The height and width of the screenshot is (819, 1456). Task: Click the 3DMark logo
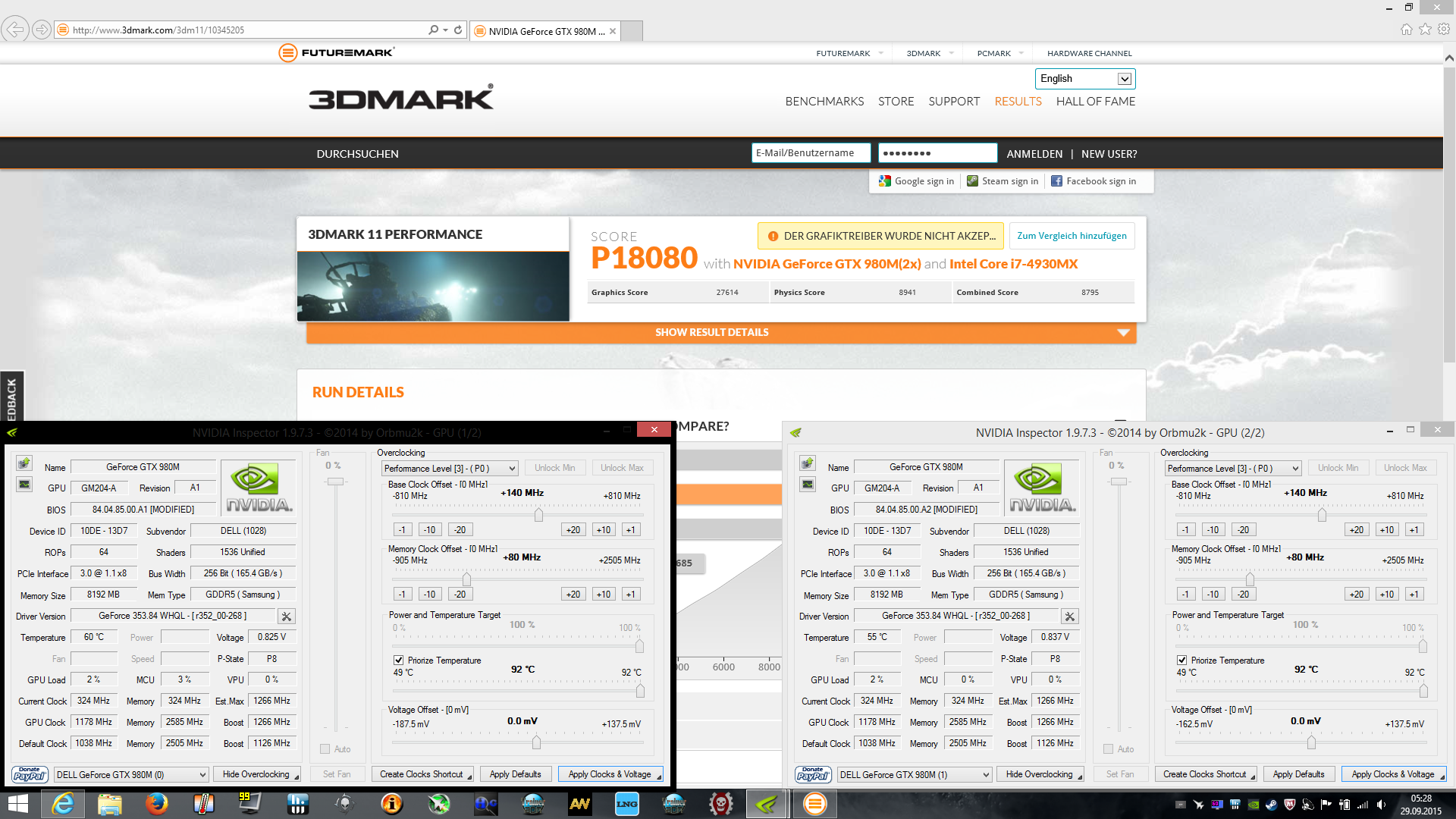pyautogui.click(x=401, y=97)
